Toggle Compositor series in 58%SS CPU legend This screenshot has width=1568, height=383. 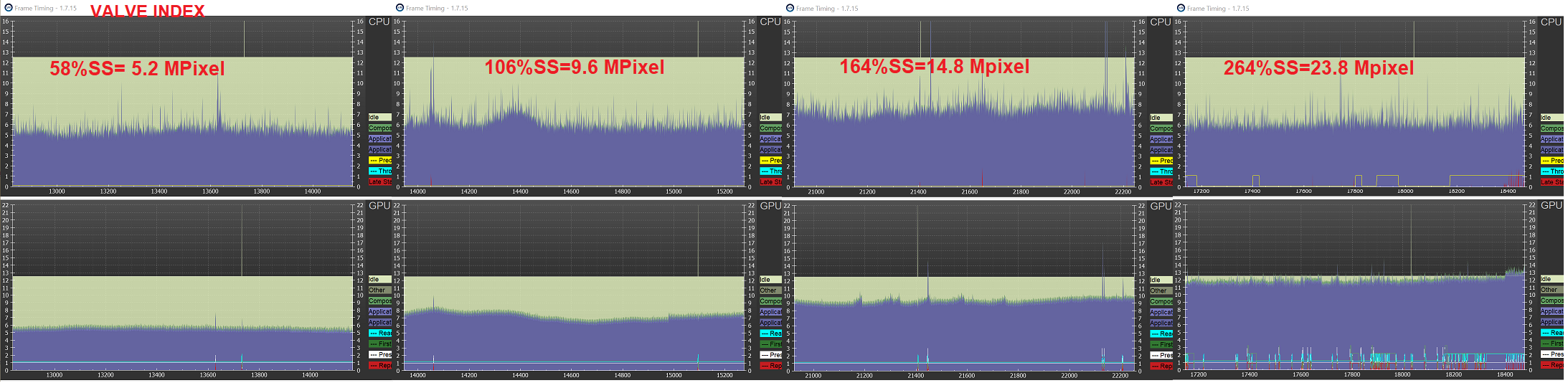coord(380,128)
